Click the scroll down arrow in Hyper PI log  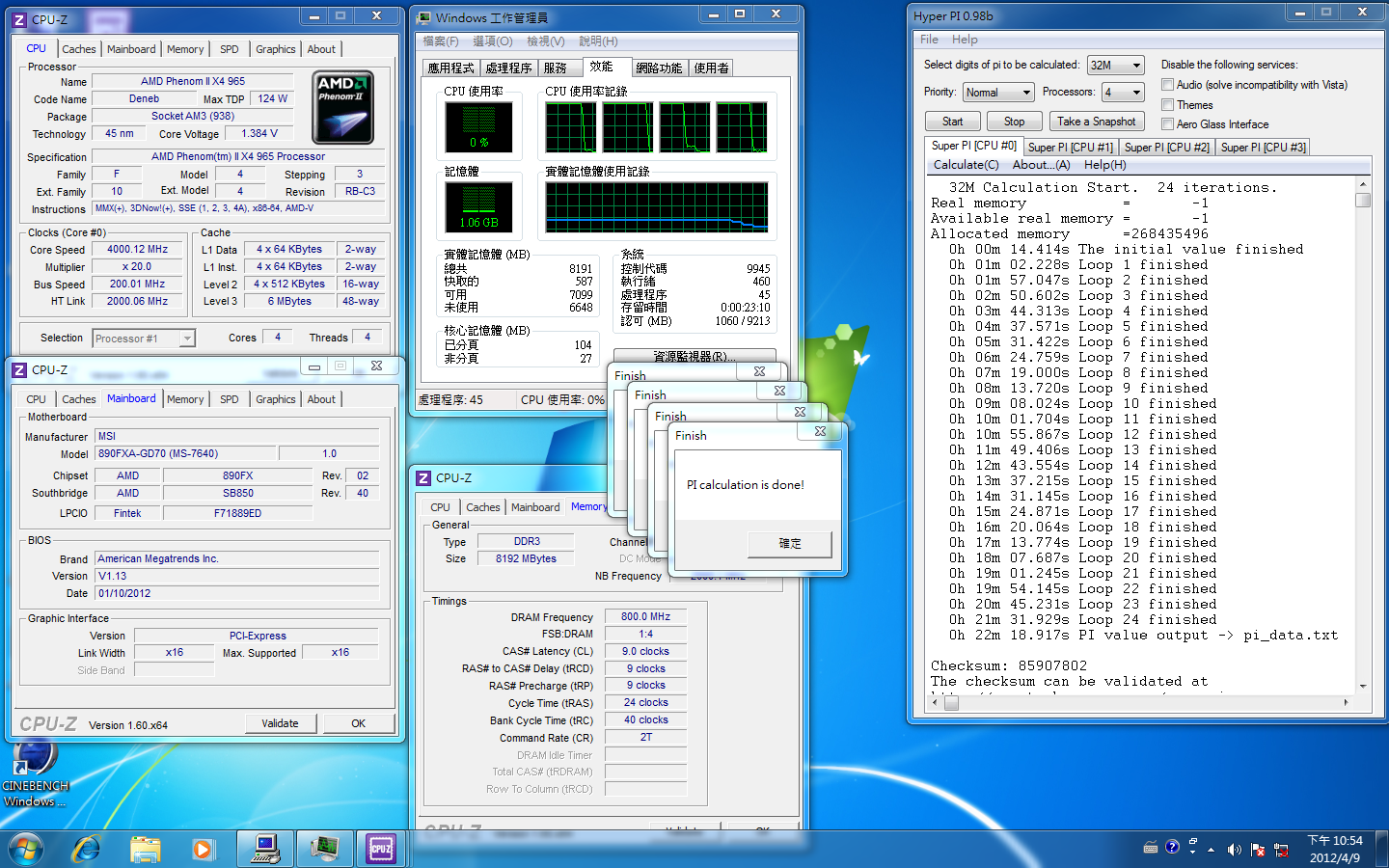click(1363, 686)
